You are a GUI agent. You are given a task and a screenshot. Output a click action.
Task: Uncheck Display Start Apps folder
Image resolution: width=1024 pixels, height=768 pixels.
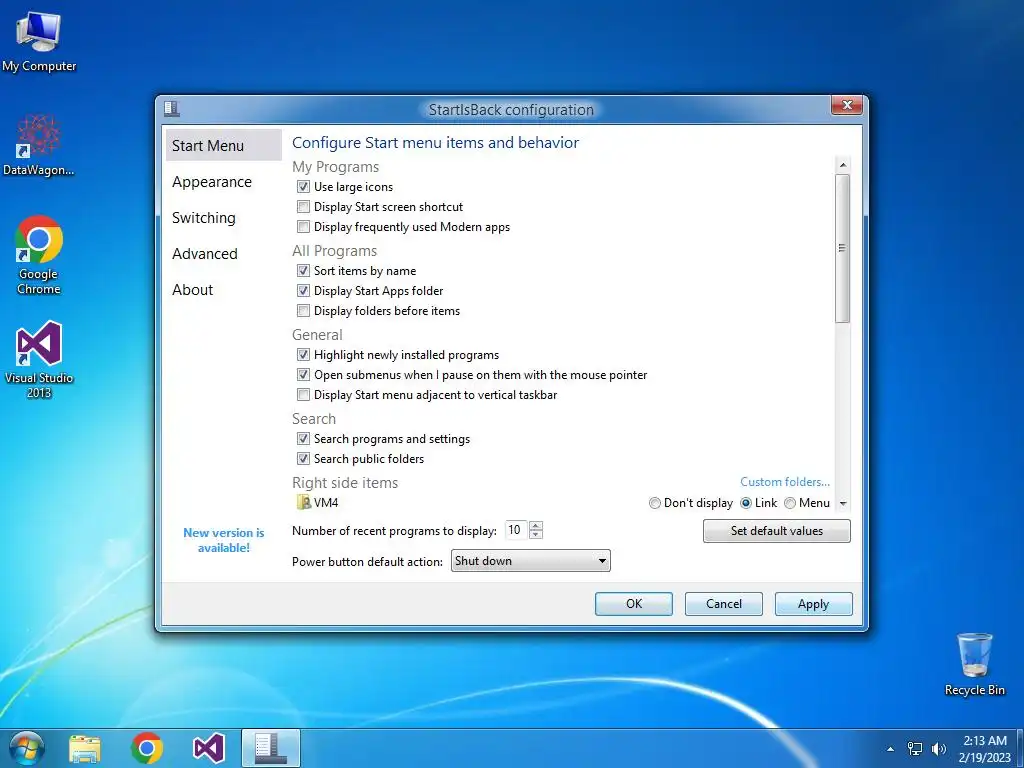coord(303,291)
